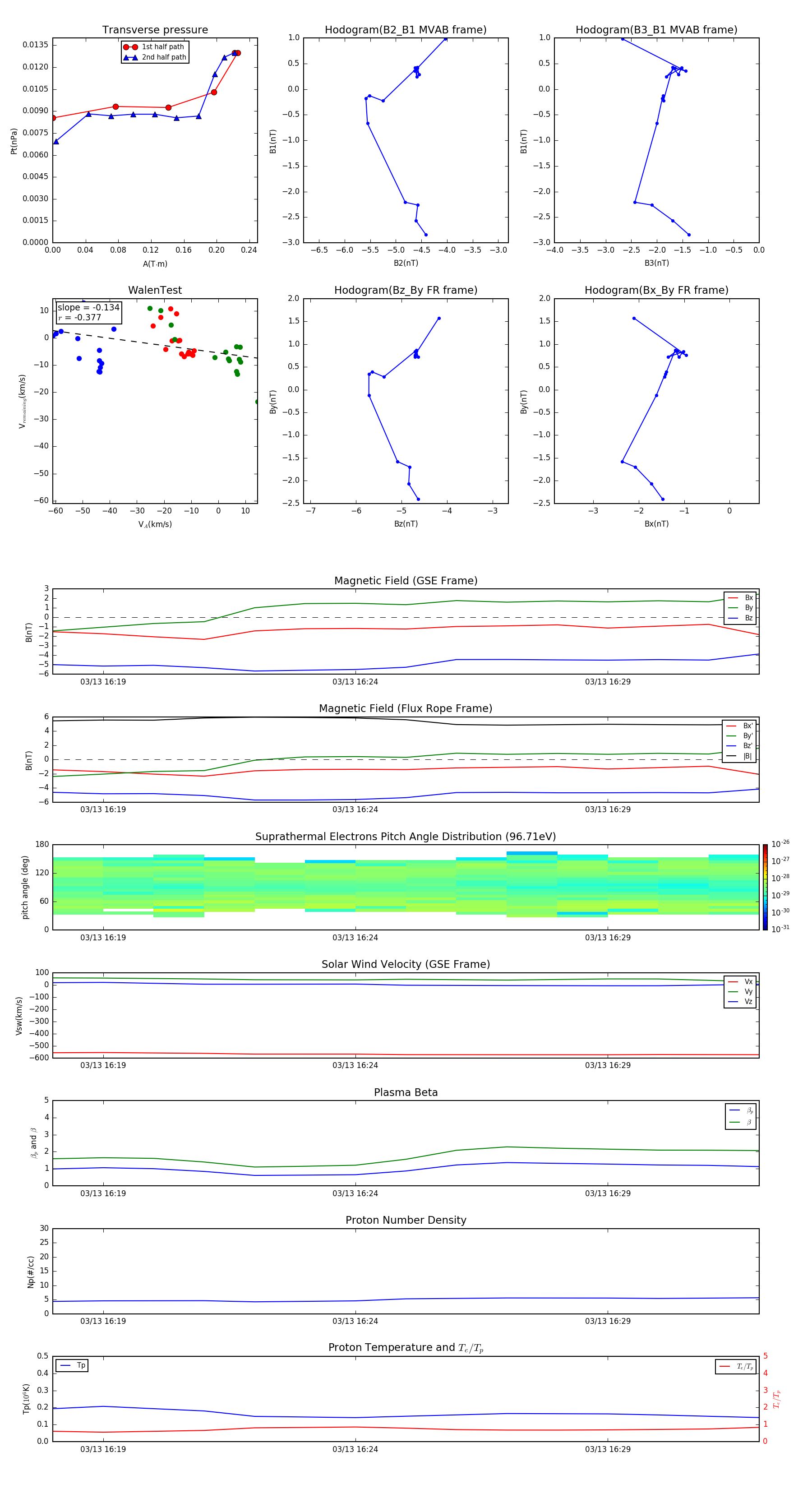Click '03/13 16:19' tick under Plasma Beta plot
Viewport: 812px width, 1489px height.
click(103, 1193)
